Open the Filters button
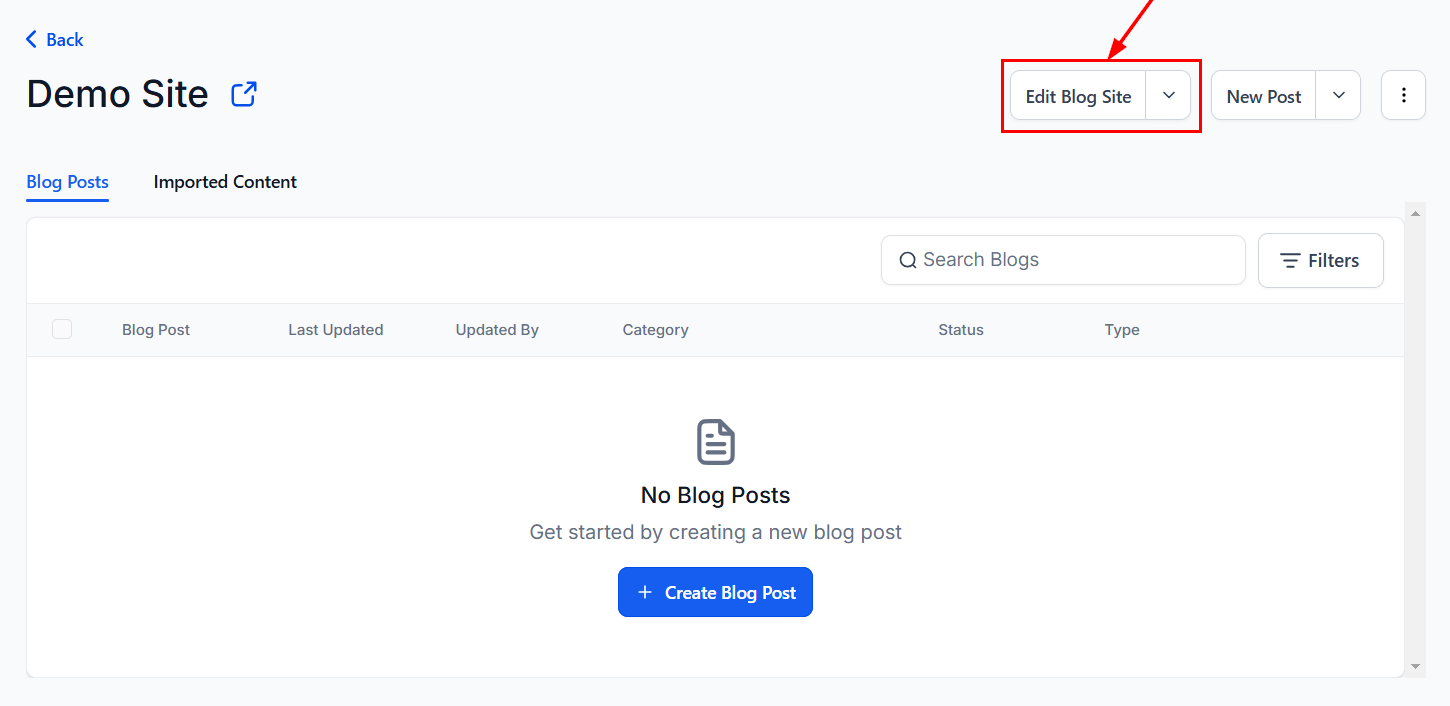 pos(1320,260)
